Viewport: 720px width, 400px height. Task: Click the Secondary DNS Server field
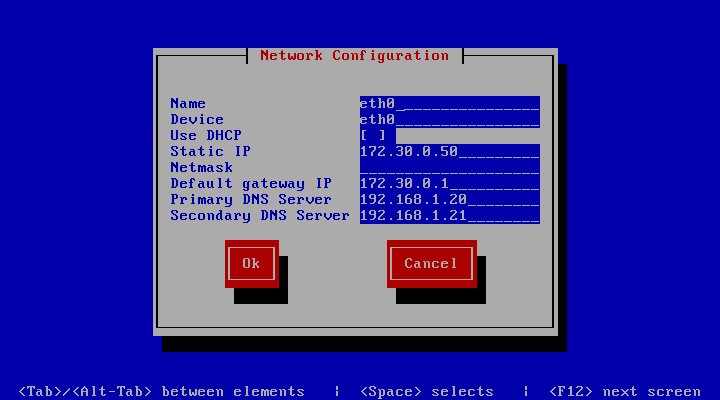coord(450,216)
